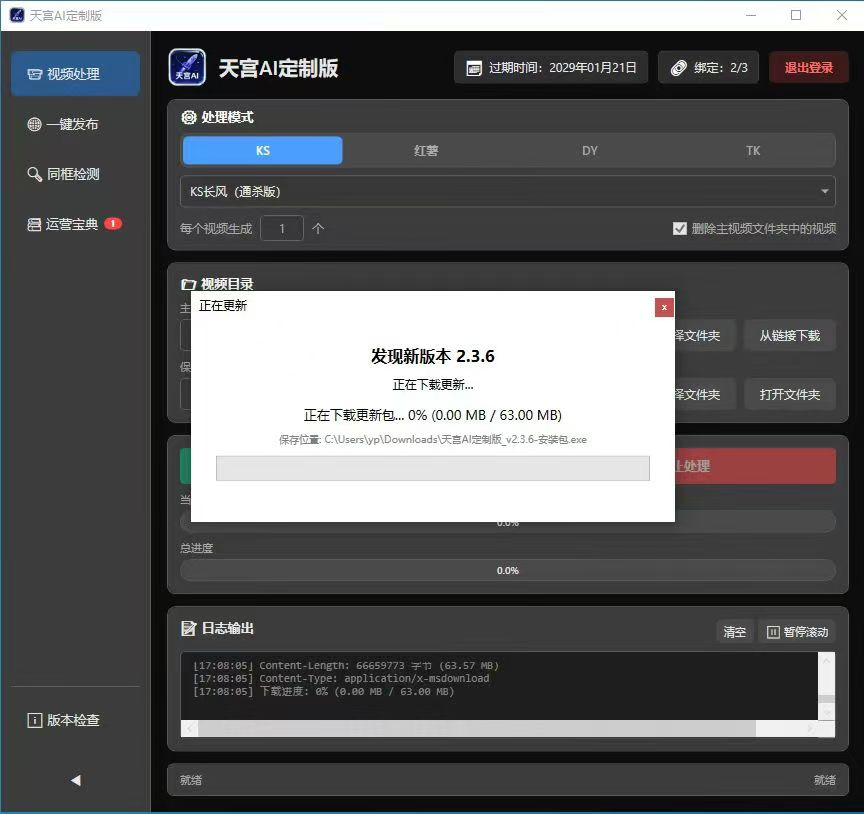Click the 暂停滚动 button

click(x=797, y=632)
